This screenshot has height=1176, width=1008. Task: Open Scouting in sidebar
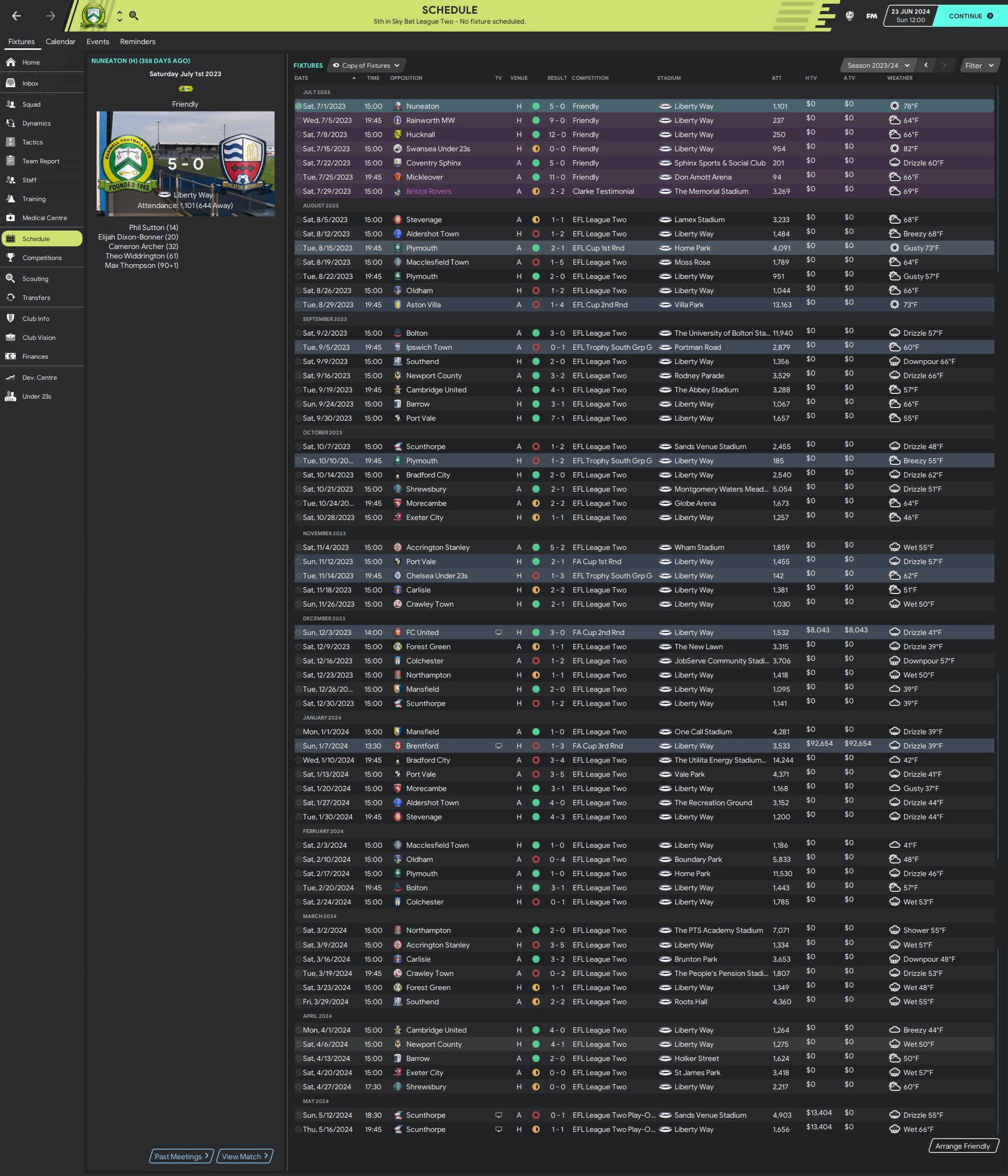42,279
